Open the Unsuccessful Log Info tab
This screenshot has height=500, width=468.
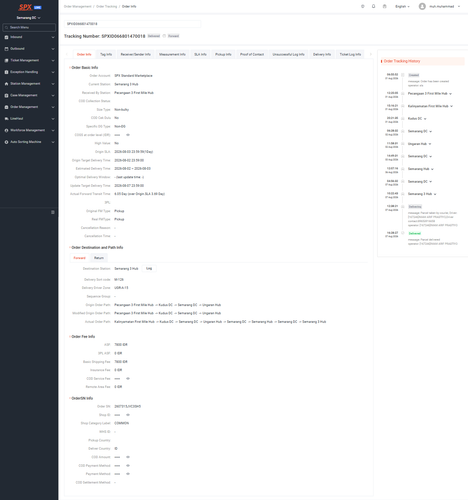[x=288, y=54]
